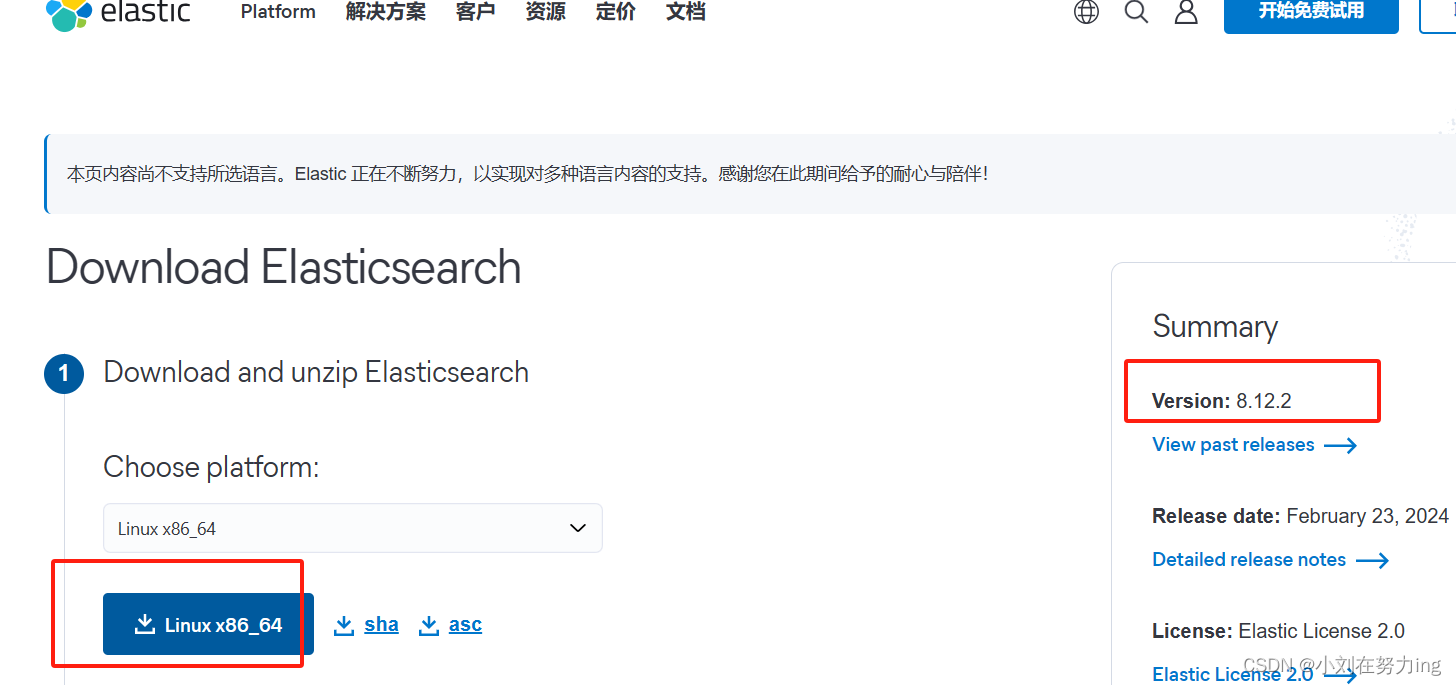Open the asc signature link
The width and height of the screenshot is (1456, 685).
click(450, 625)
